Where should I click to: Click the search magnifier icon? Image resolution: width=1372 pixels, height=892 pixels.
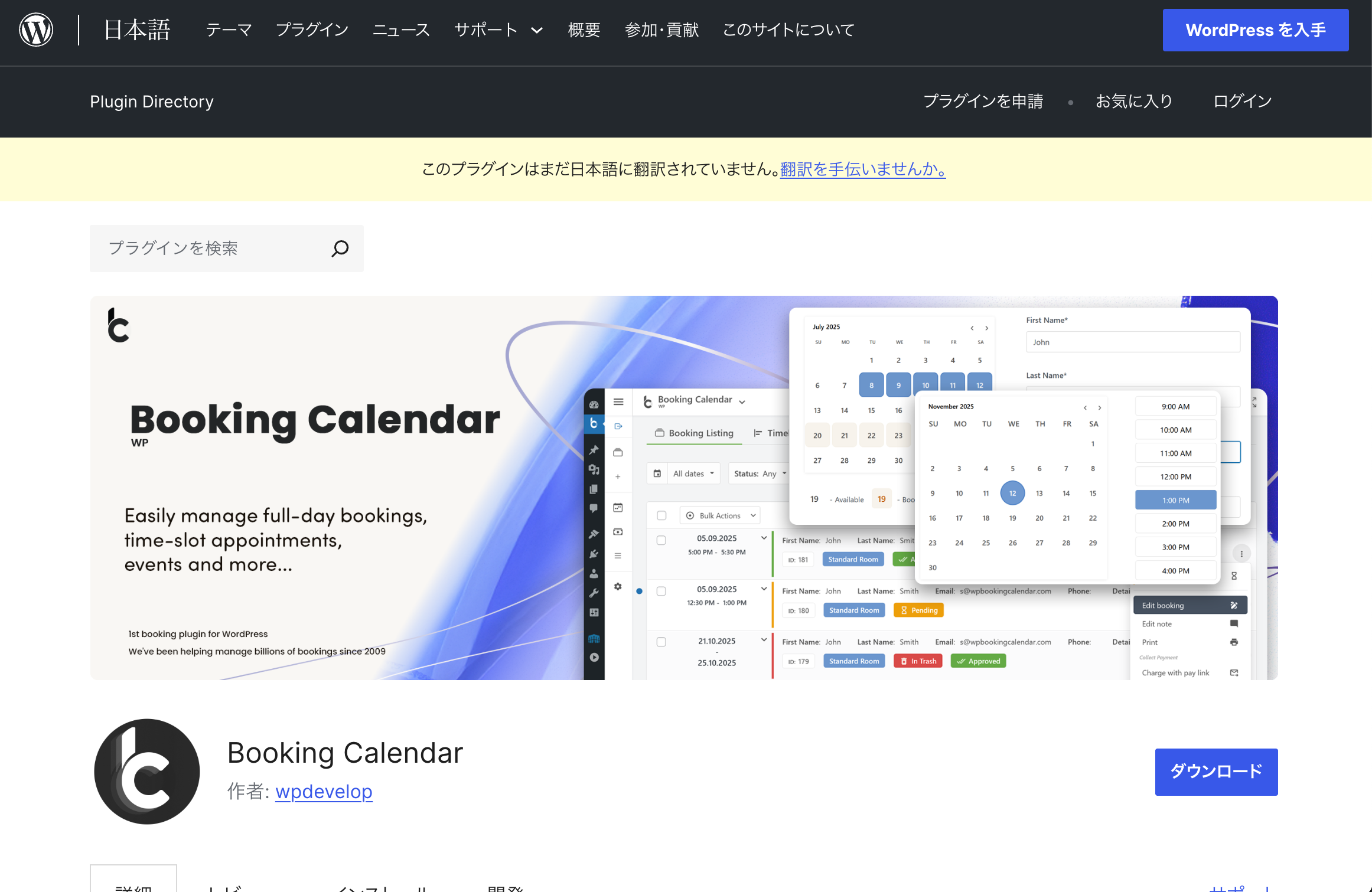click(340, 249)
